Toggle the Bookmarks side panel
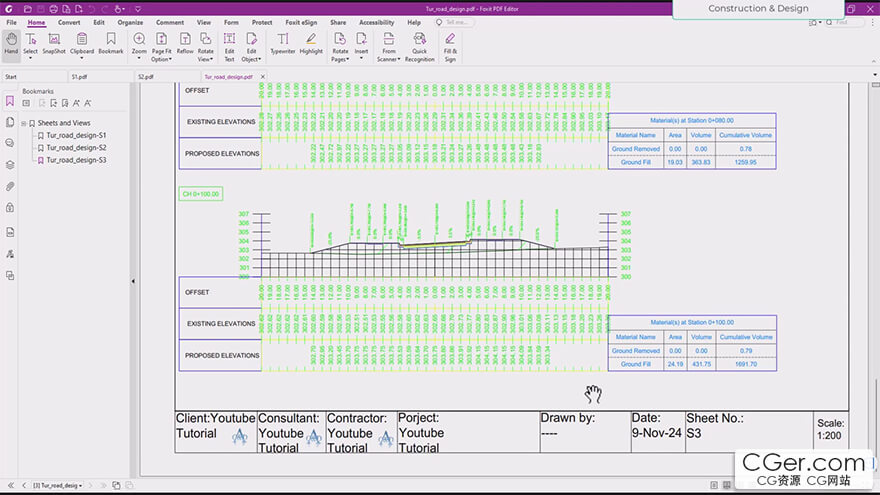This screenshot has height=495, width=880. (x=10, y=101)
